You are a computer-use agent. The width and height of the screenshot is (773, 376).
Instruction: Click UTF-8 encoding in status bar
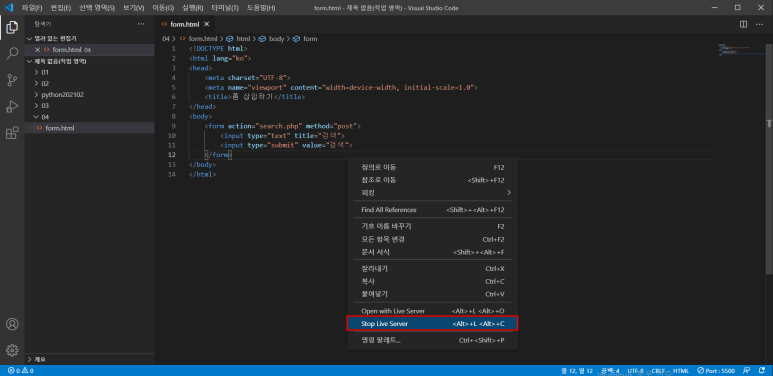point(636,371)
